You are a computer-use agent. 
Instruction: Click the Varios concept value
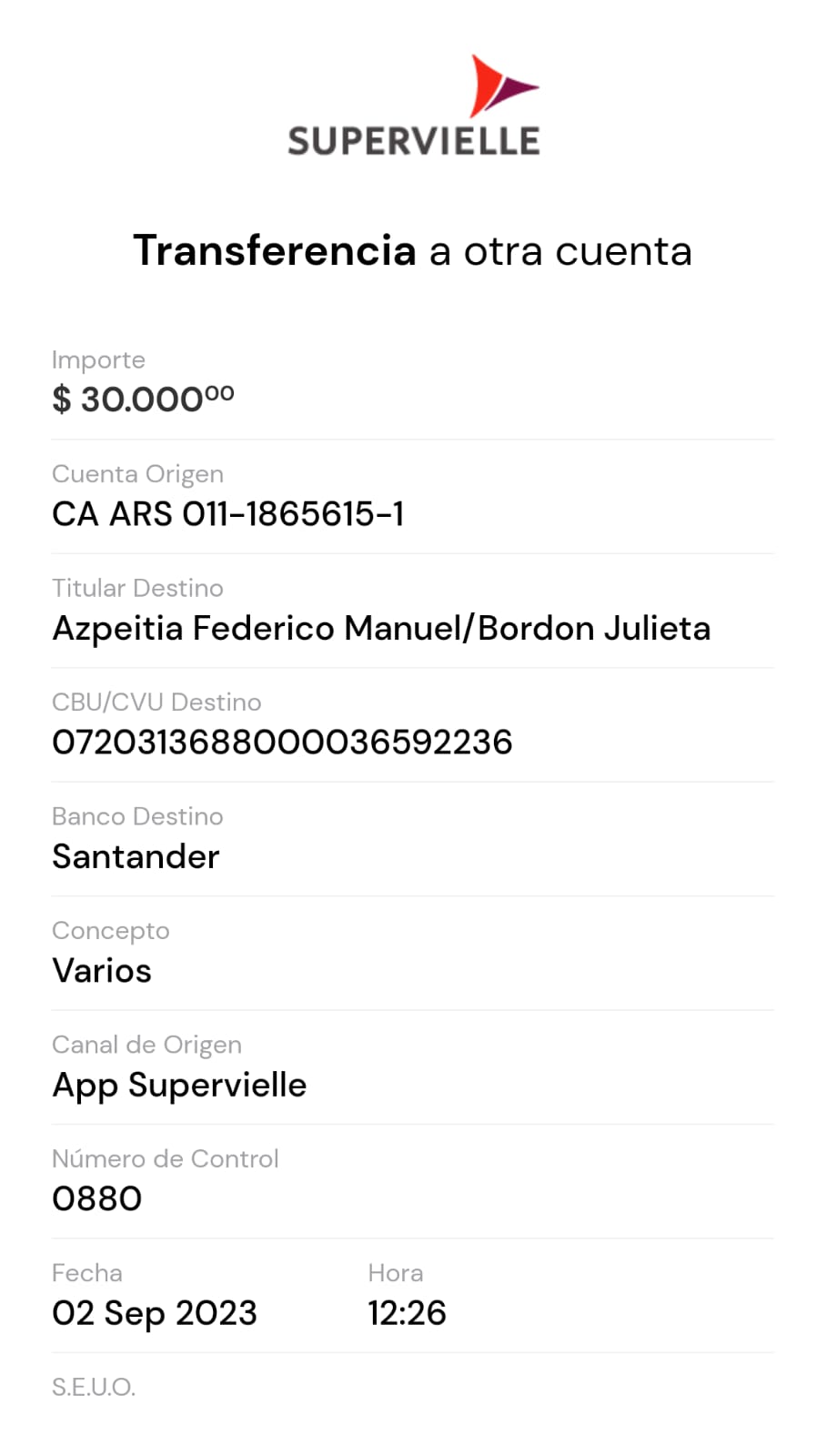click(x=102, y=971)
